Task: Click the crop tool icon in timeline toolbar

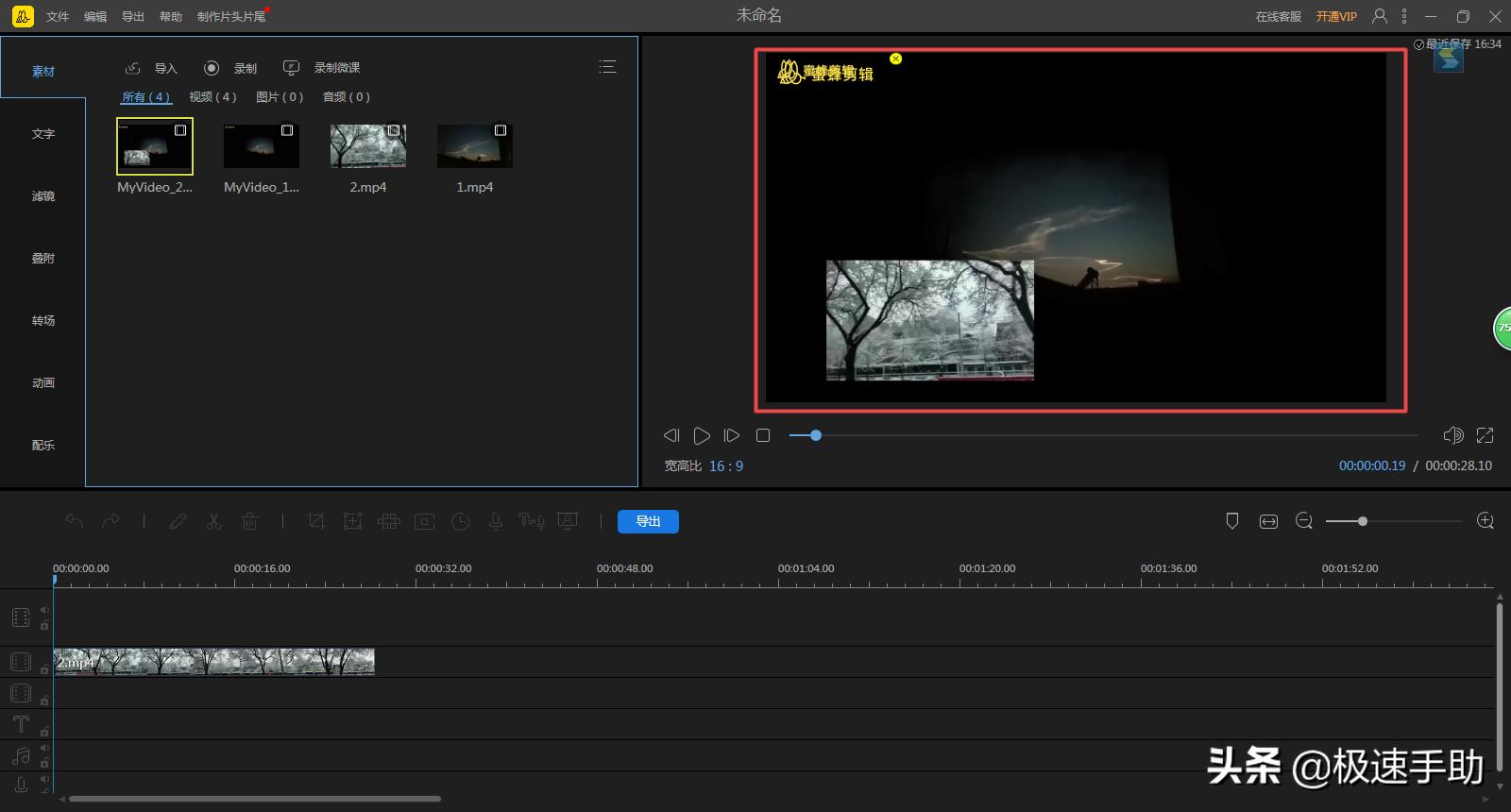Action: [316, 521]
